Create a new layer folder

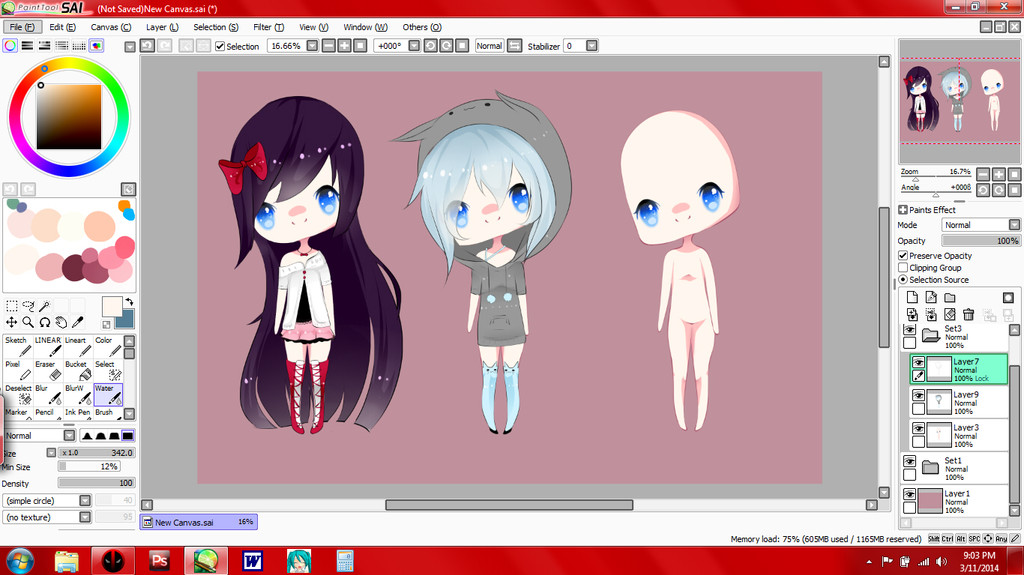coord(950,297)
